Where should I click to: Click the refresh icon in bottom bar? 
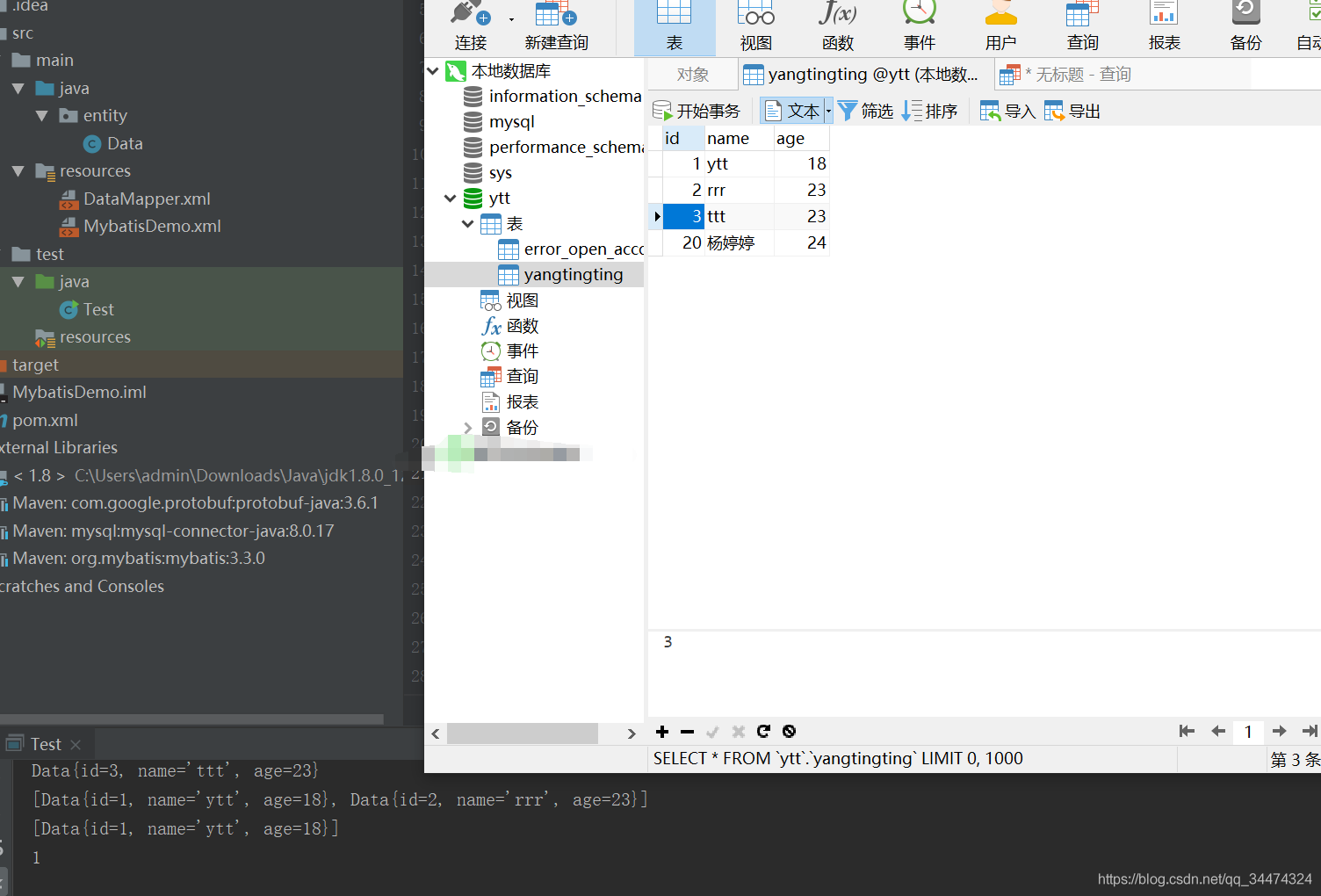coord(763,732)
